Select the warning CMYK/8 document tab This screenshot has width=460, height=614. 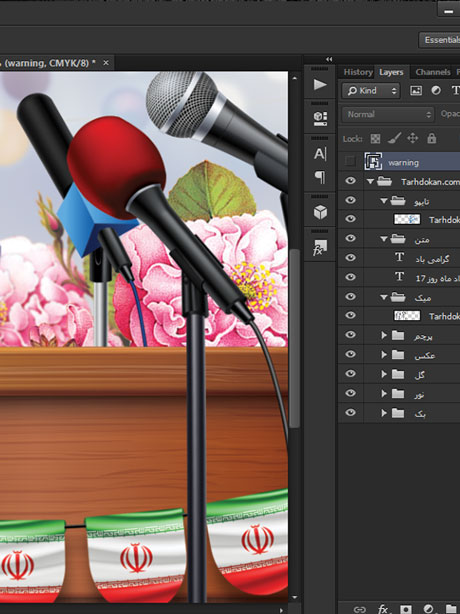click(50, 63)
